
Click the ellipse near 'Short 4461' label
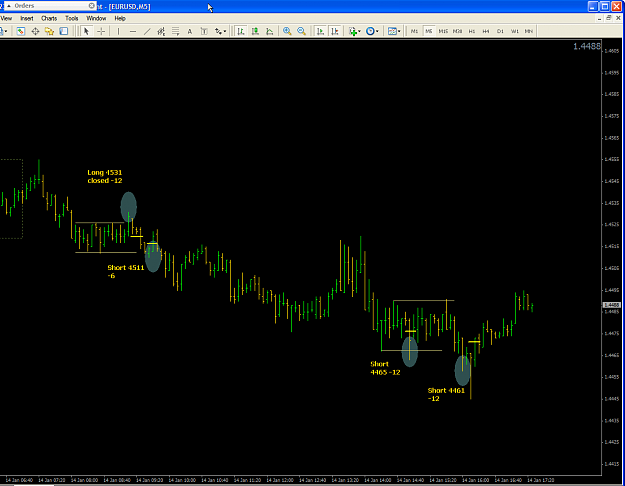click(463, 371)
